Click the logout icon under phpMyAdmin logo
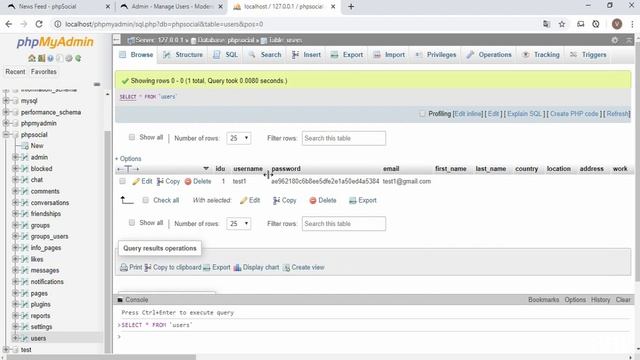This screenshot has height=360, width=640. click(41, 58)
